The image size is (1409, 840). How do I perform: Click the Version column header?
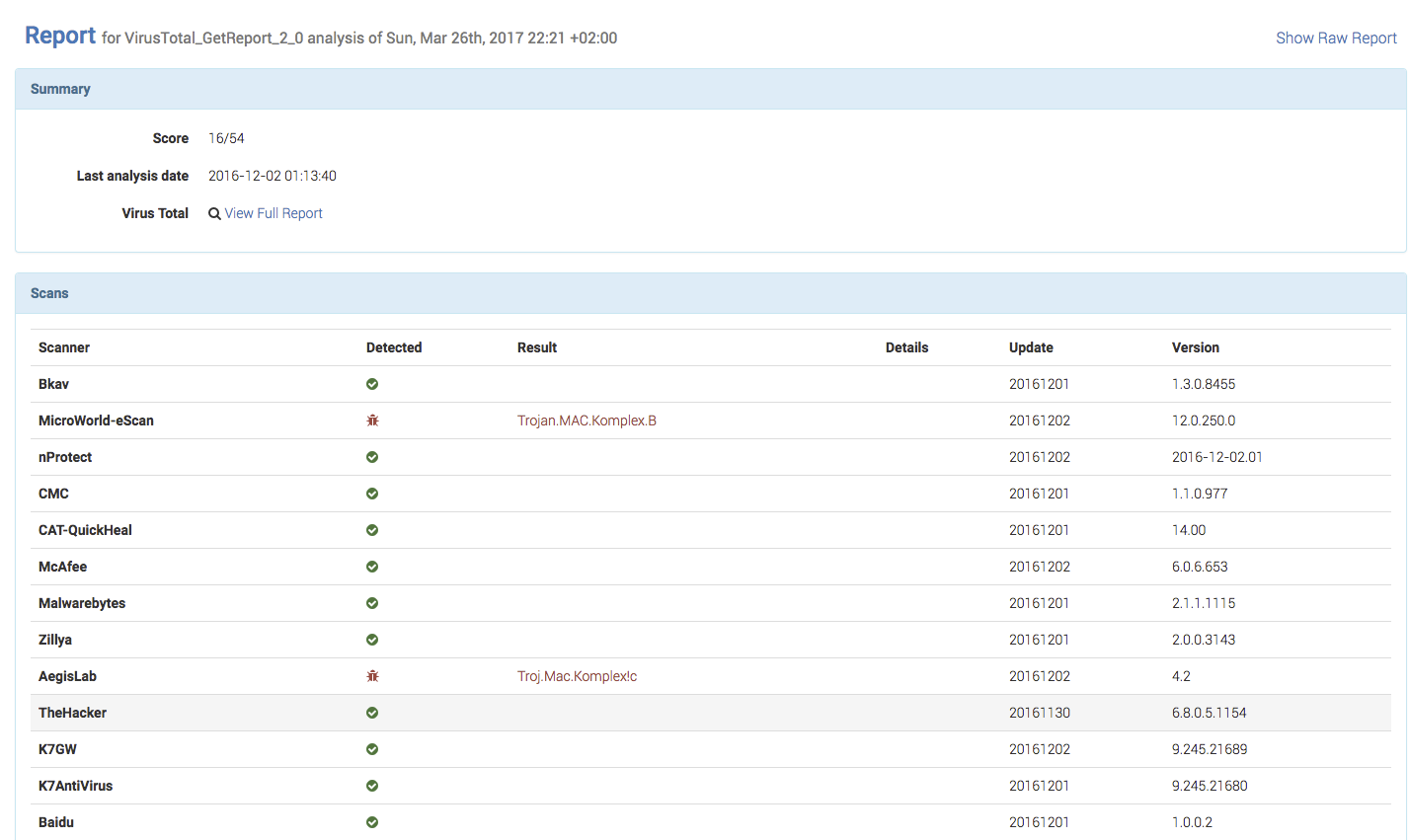pyautogui.click(x=1195, y=347)
